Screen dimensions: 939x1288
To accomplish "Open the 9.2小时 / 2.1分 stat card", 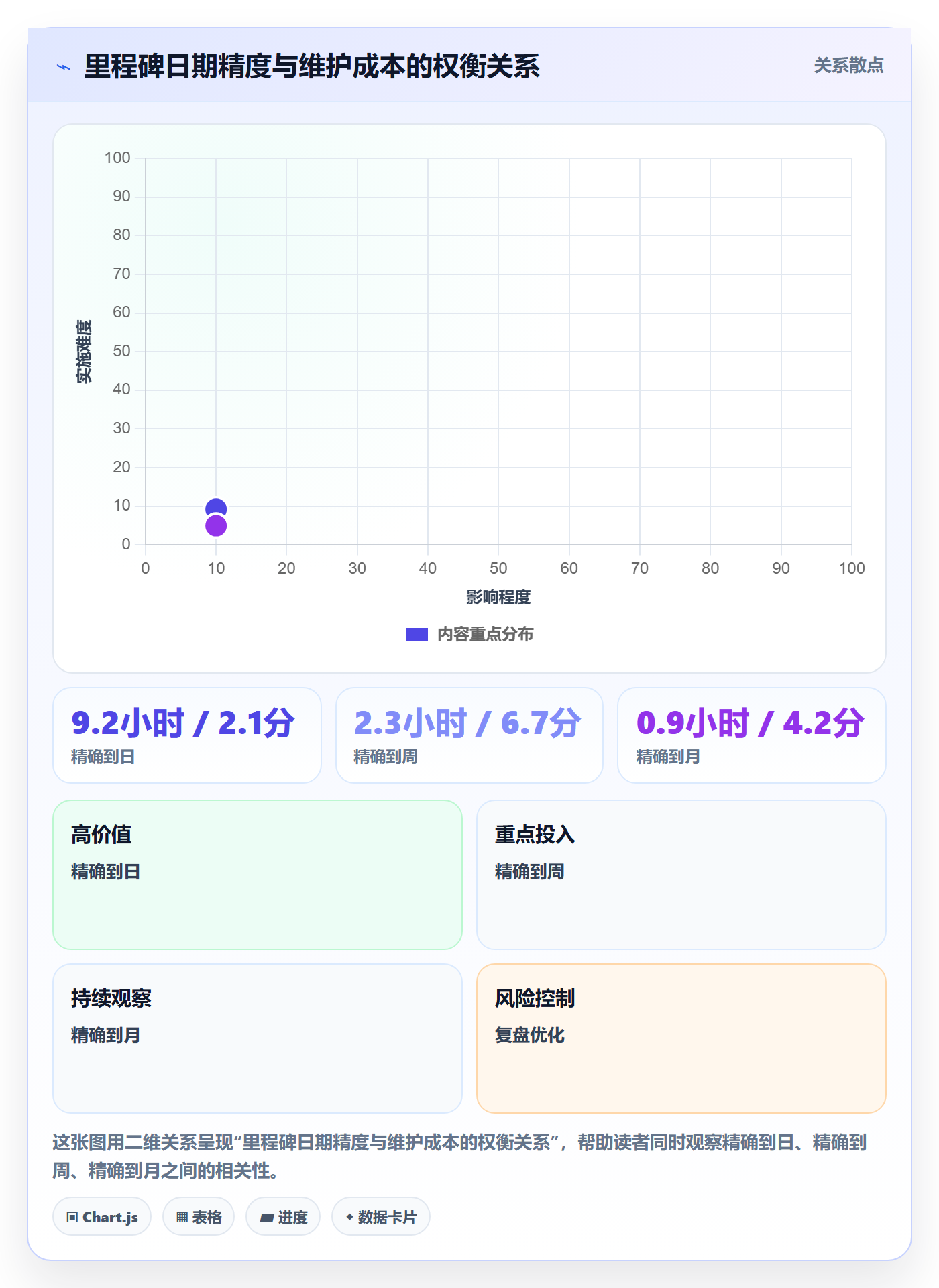I will coord(187,735).
